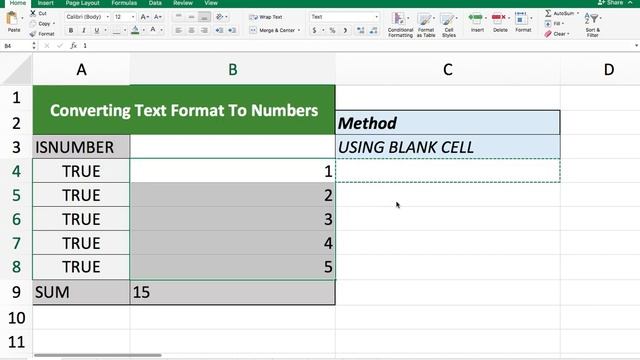This screenshot has width=640, height=360.
Task: Apply percent style format
Action: pos(332,30)
